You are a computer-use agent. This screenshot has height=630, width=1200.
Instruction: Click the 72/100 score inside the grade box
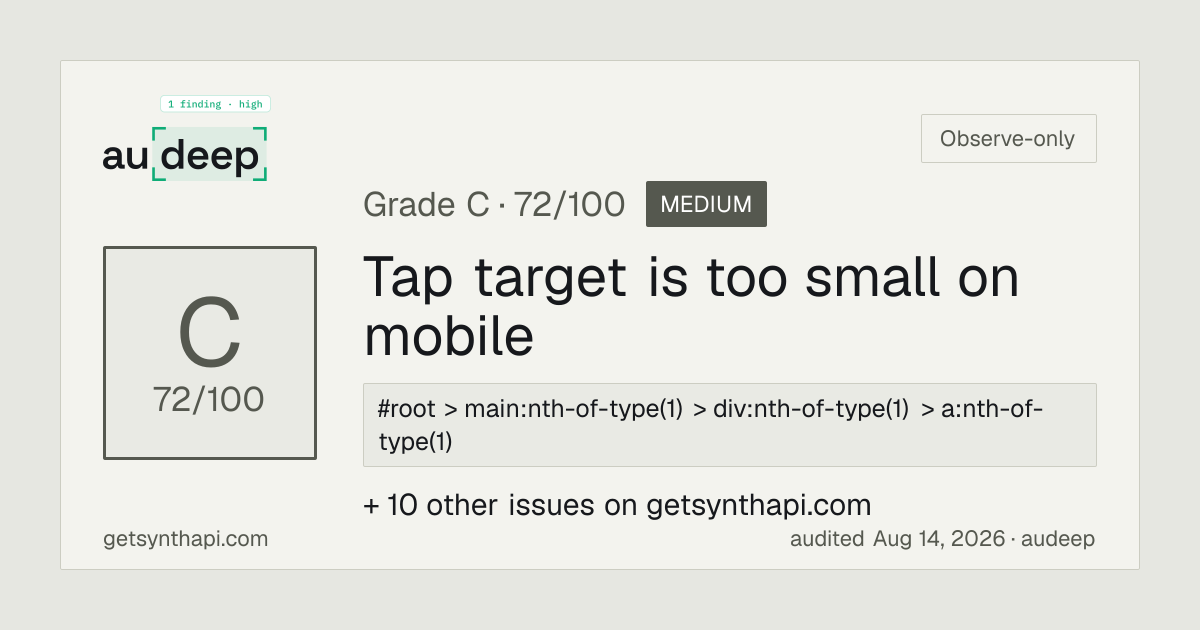[209, 400]
